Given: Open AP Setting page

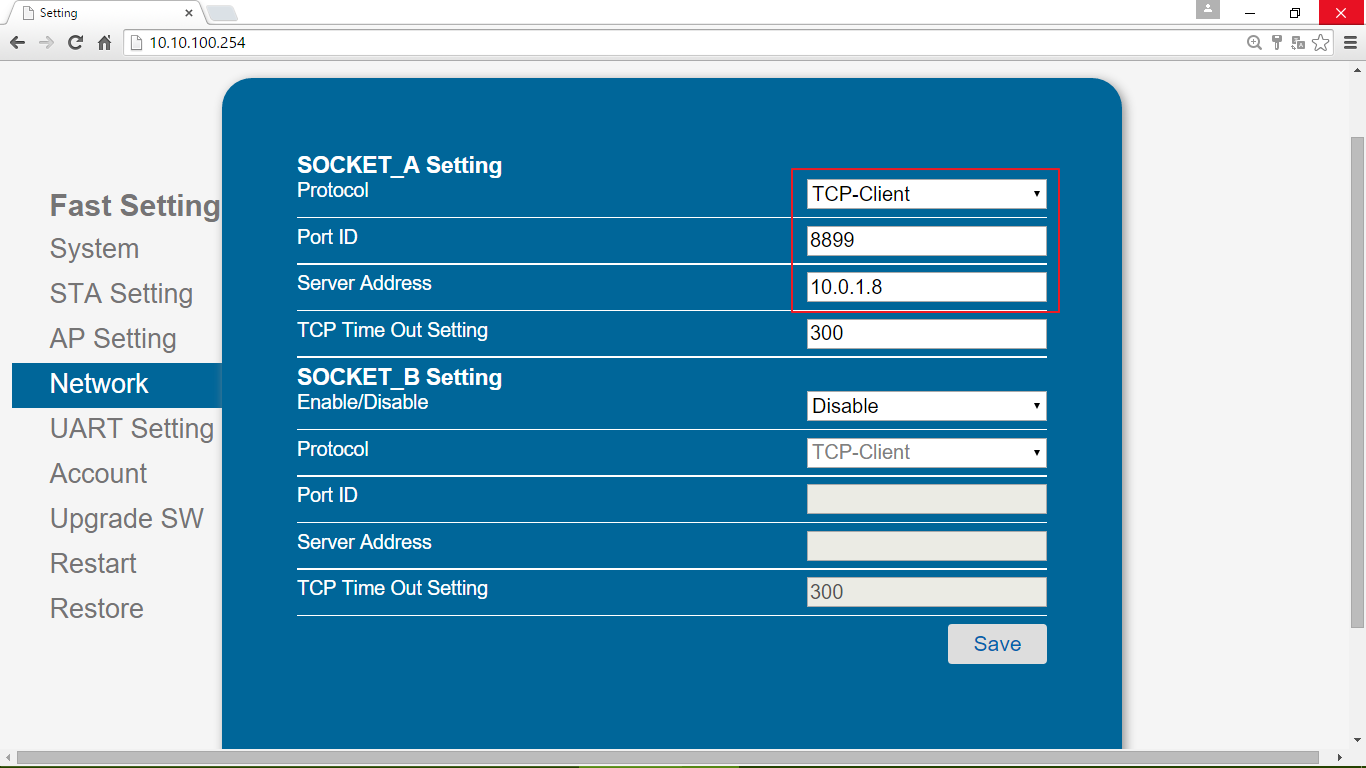Looking at the screenshot, I should coord(113,339).
